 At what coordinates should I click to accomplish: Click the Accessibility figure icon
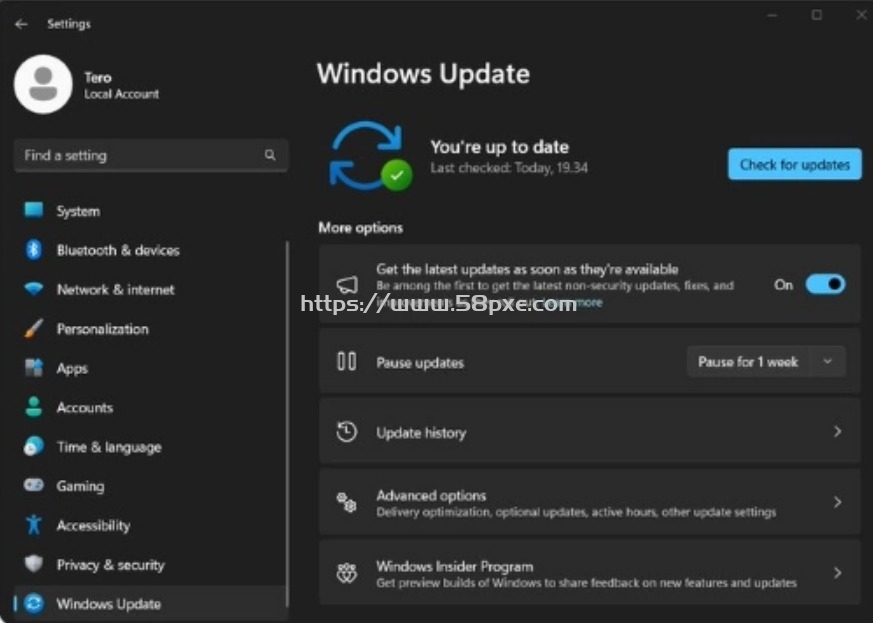click(33, 524)
